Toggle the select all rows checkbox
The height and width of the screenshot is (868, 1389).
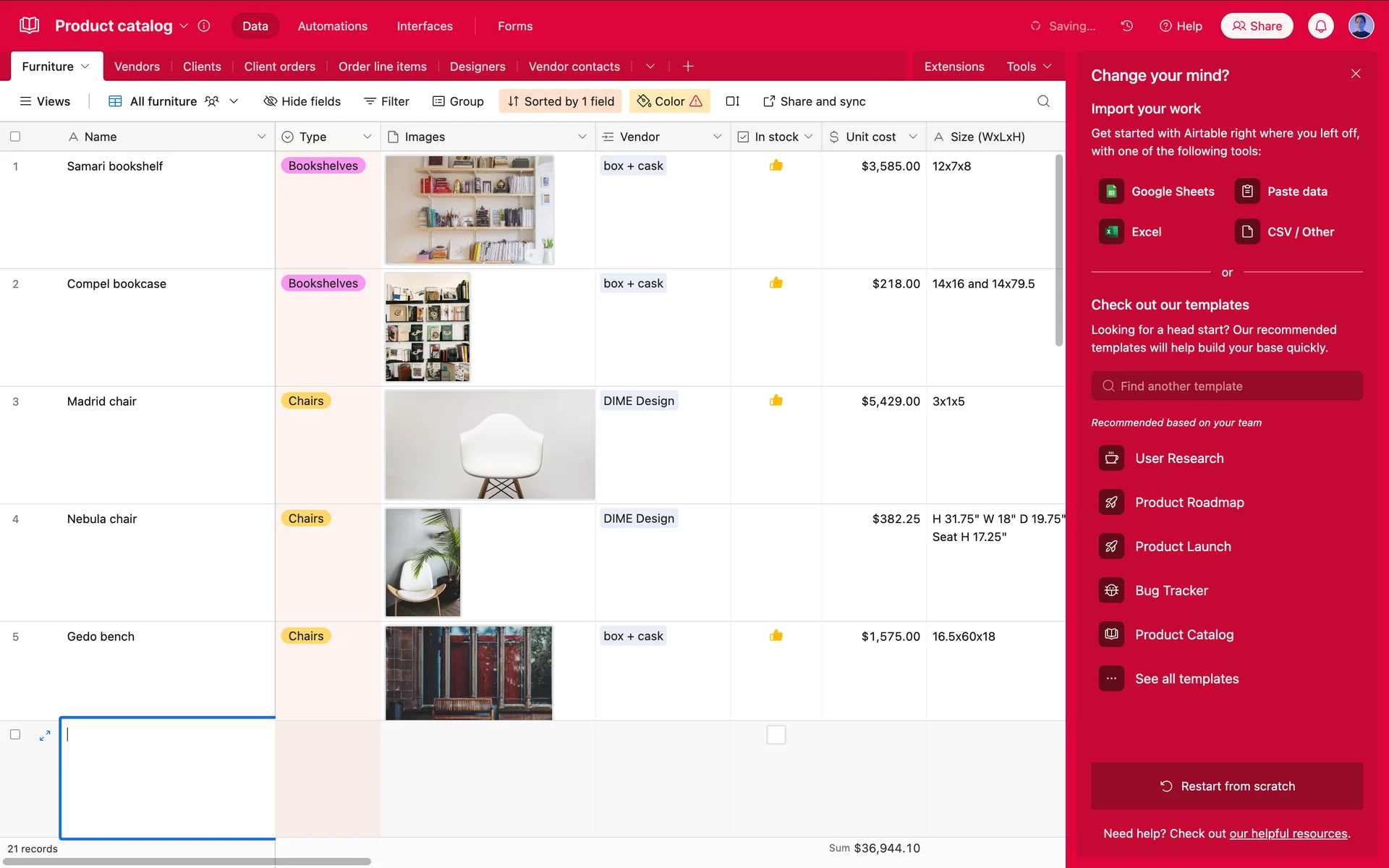pyautogui.click(x=15, y=137)
